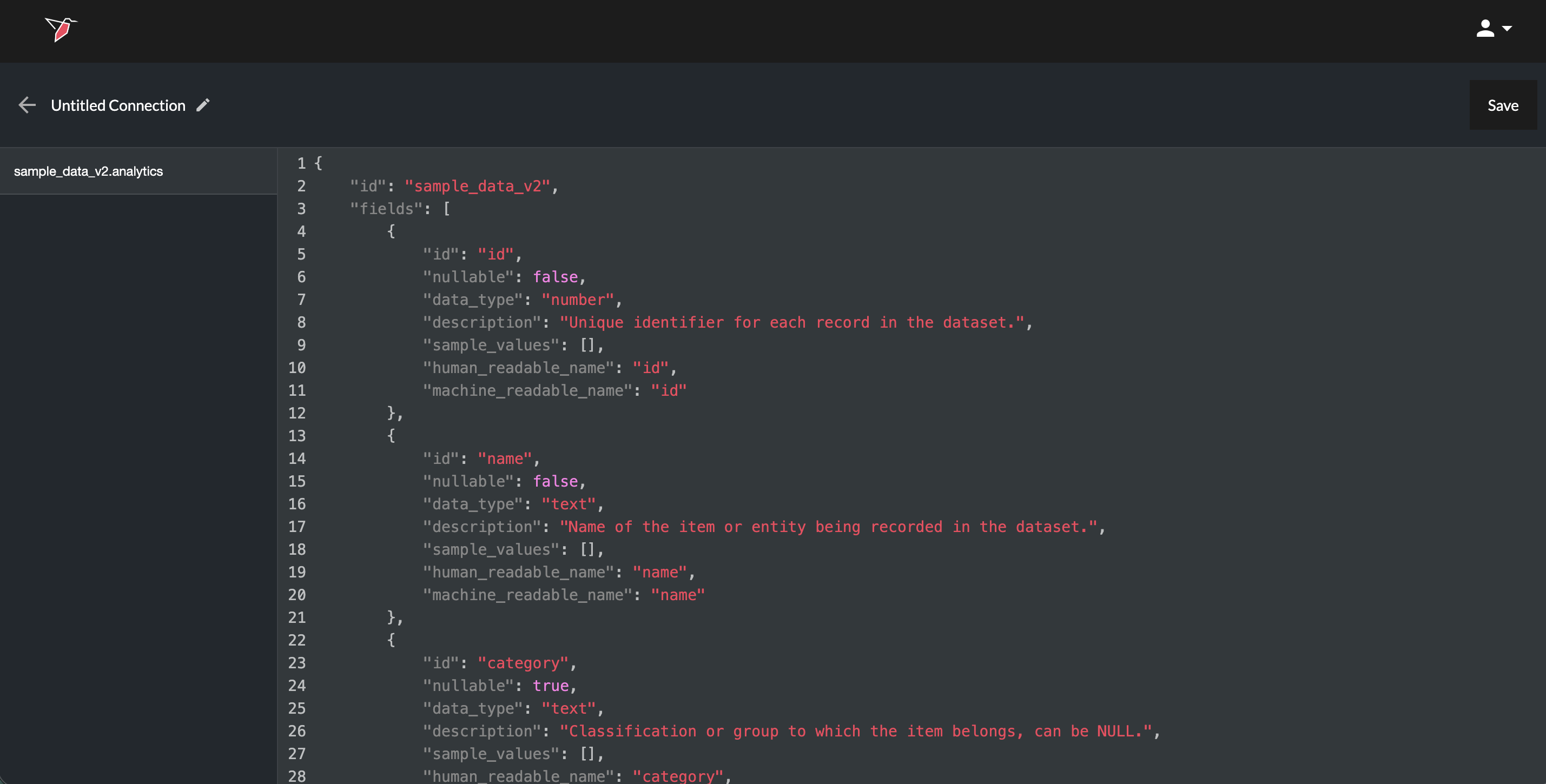Screen dimensions: 1546x784
Task: Click line number 1 in gutter
Action: click(x=301, y=163)
